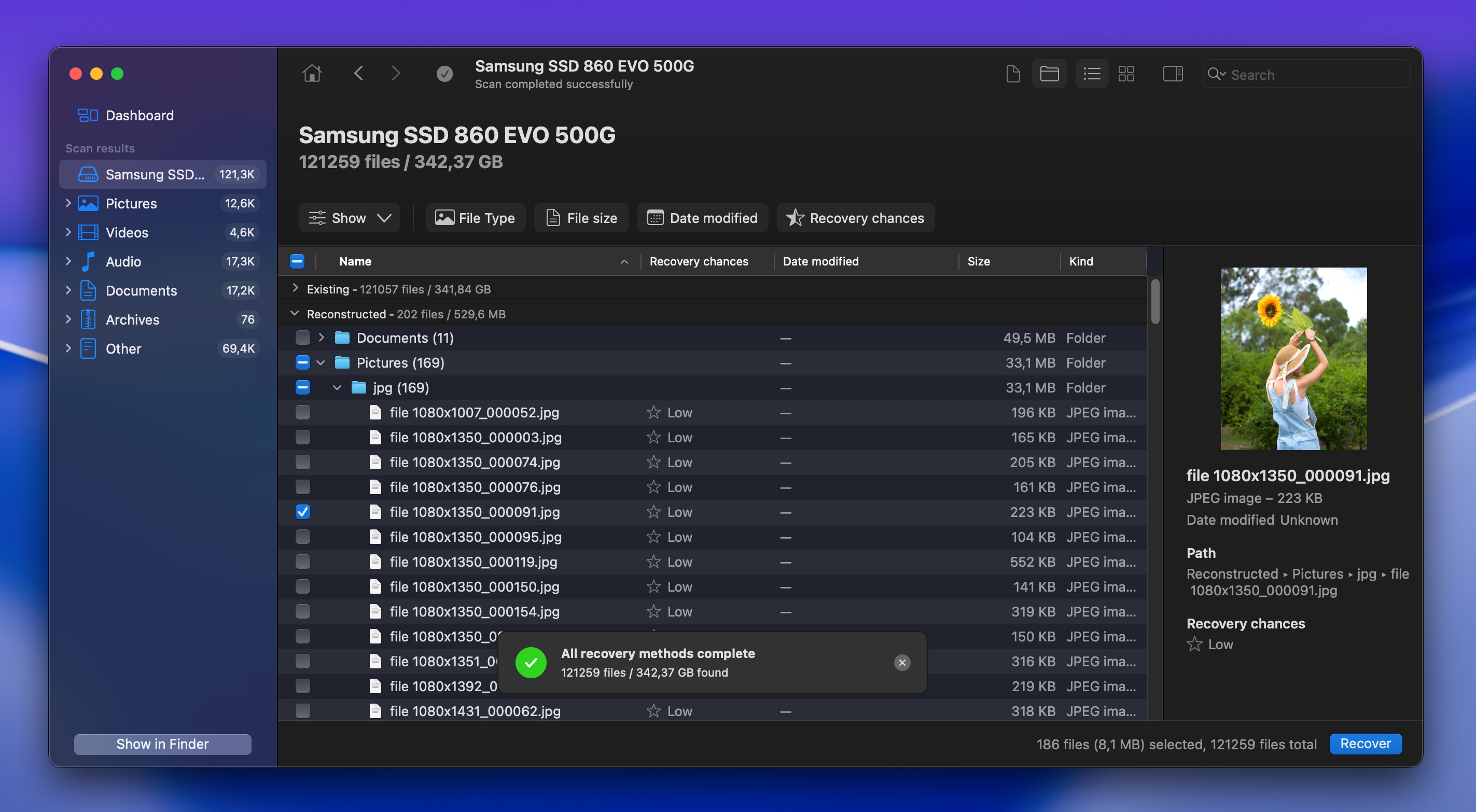Expand the Existing files group
The height and width of the screenshot is (812, 1476).
tap(295, 288)
